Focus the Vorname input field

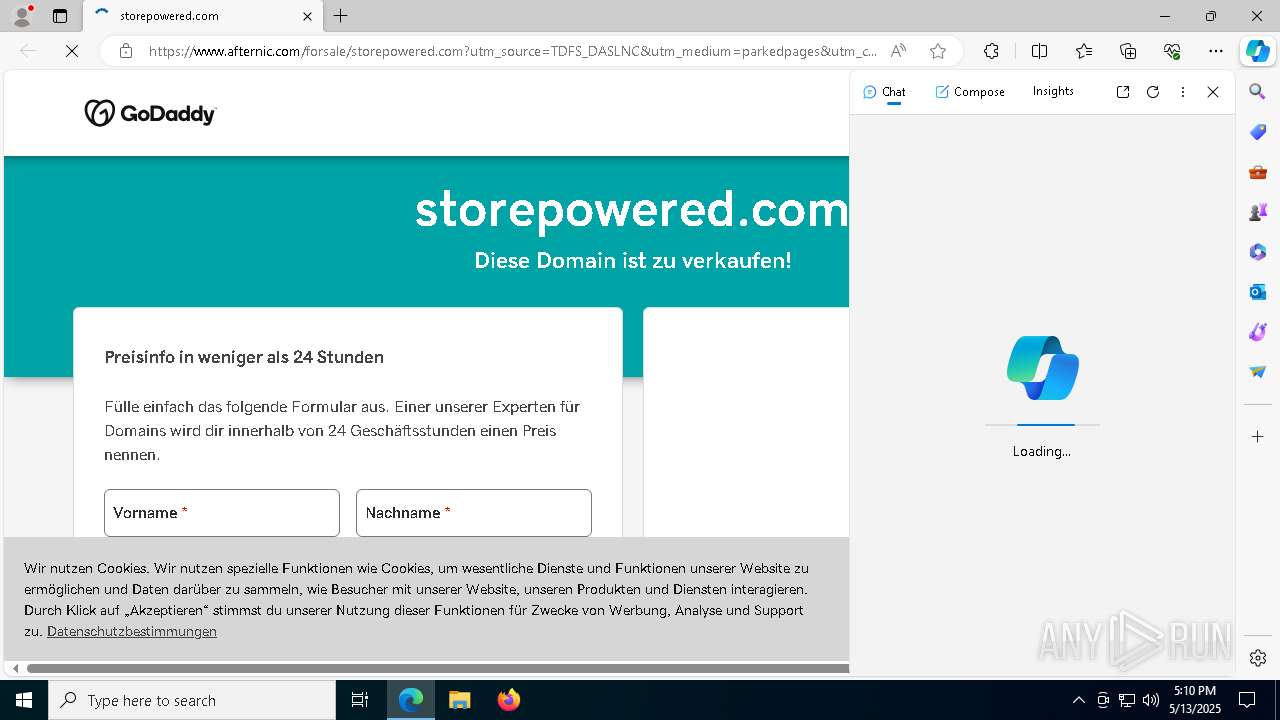(x=222, y=513)
